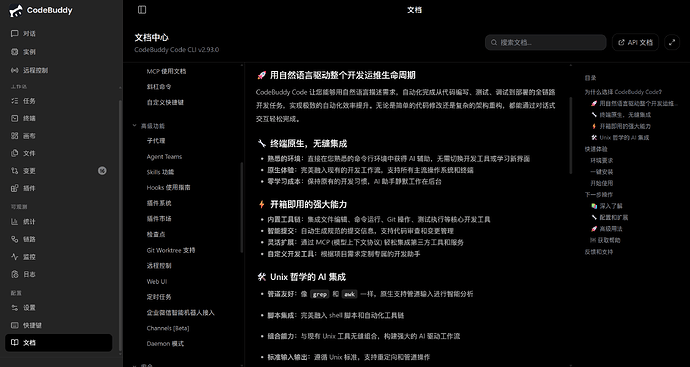The width and height of the screenshot is (690, 367).
Task: Jump to 终端原生，无缝集成 in table of contents
Action: [621, 115]
